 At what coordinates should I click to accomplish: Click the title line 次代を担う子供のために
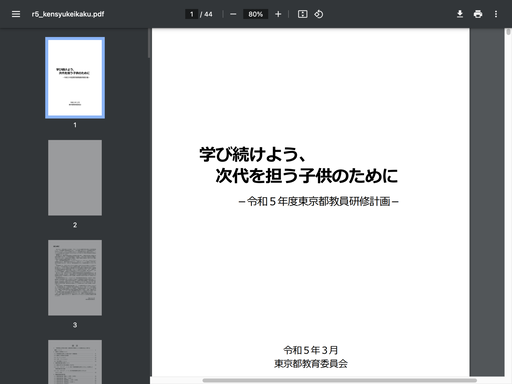click(x=307, y=175)
